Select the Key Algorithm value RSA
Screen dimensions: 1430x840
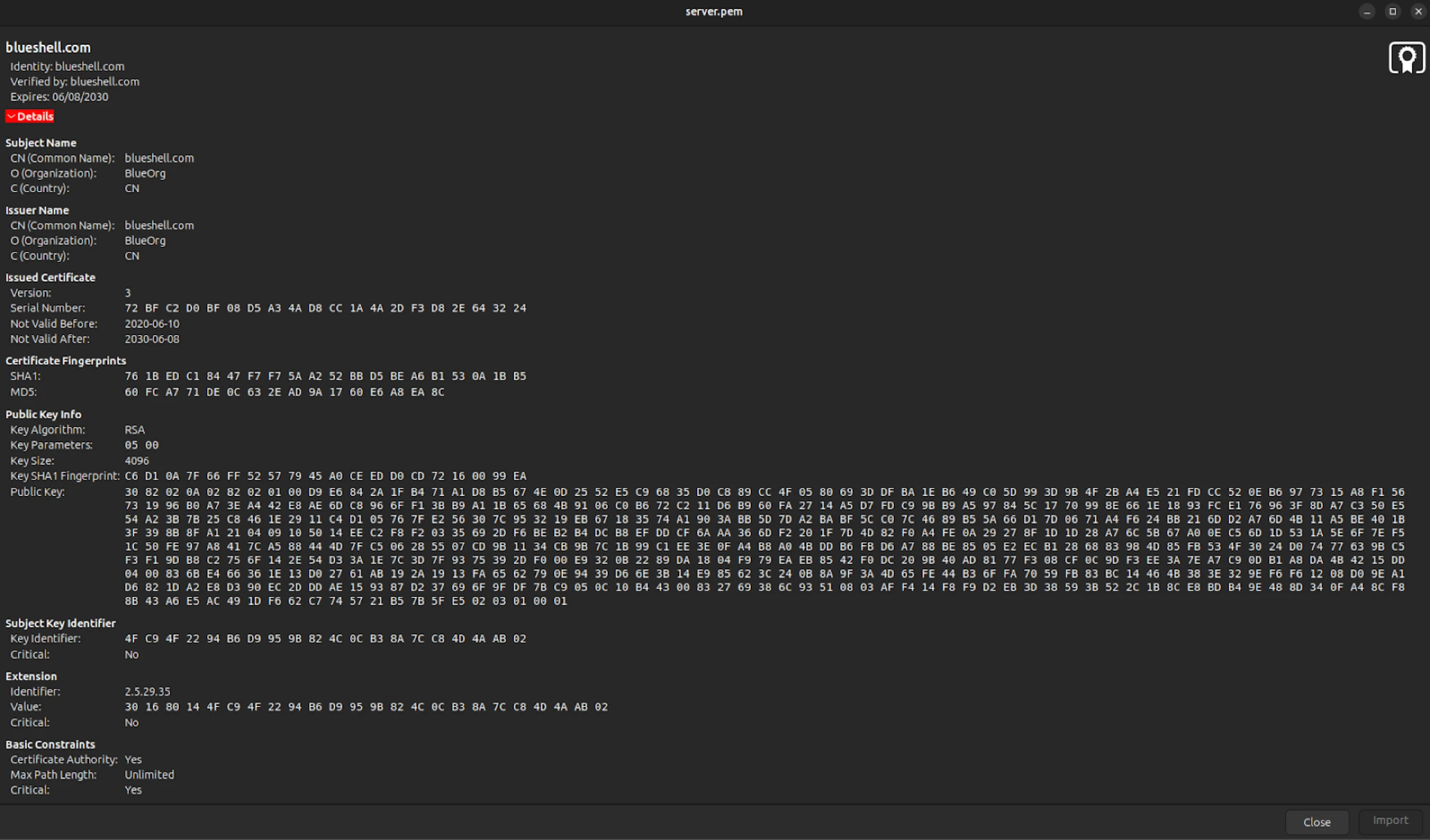[135, 430]
